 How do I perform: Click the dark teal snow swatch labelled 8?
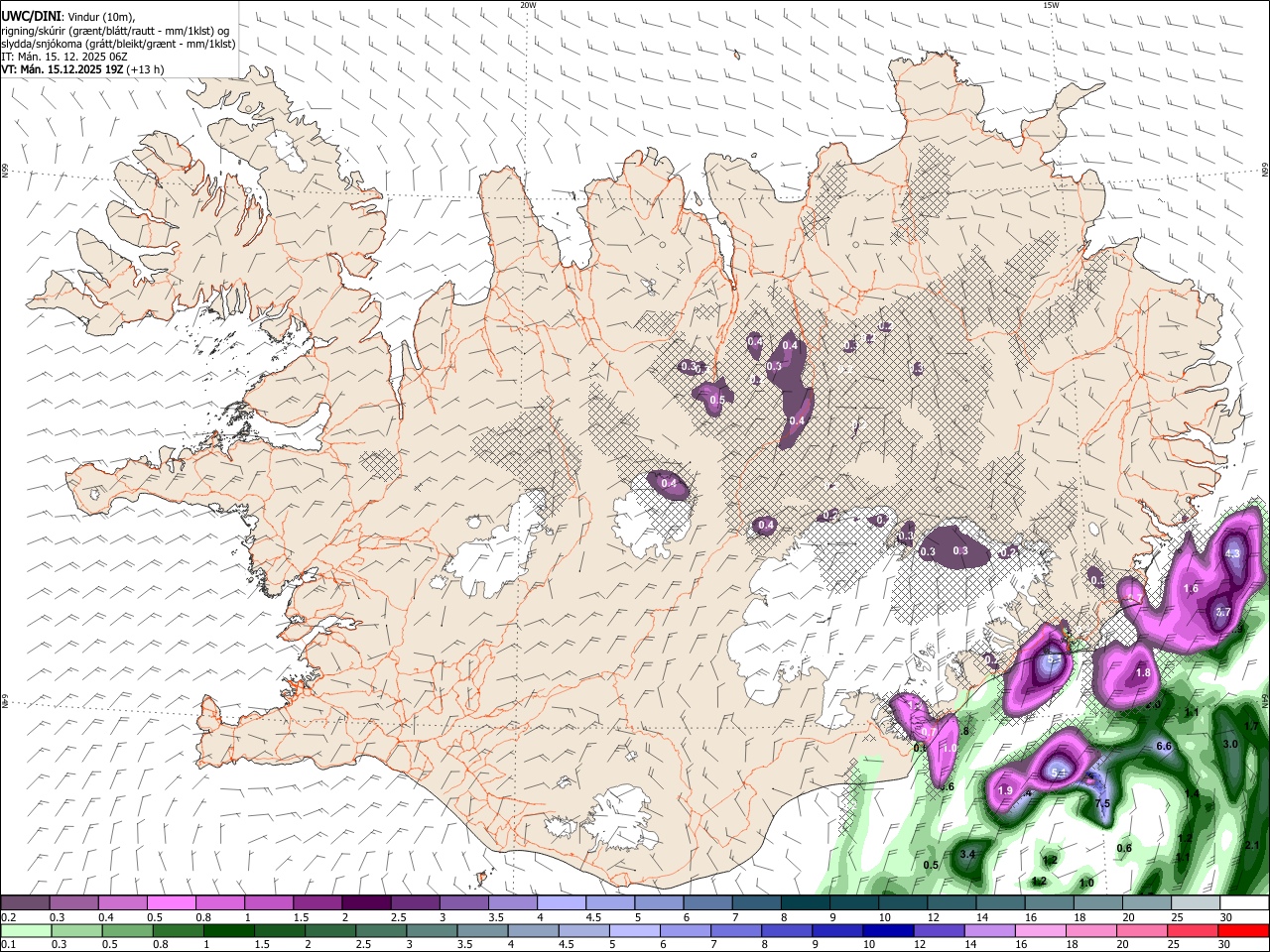click(x=805, y=903)
